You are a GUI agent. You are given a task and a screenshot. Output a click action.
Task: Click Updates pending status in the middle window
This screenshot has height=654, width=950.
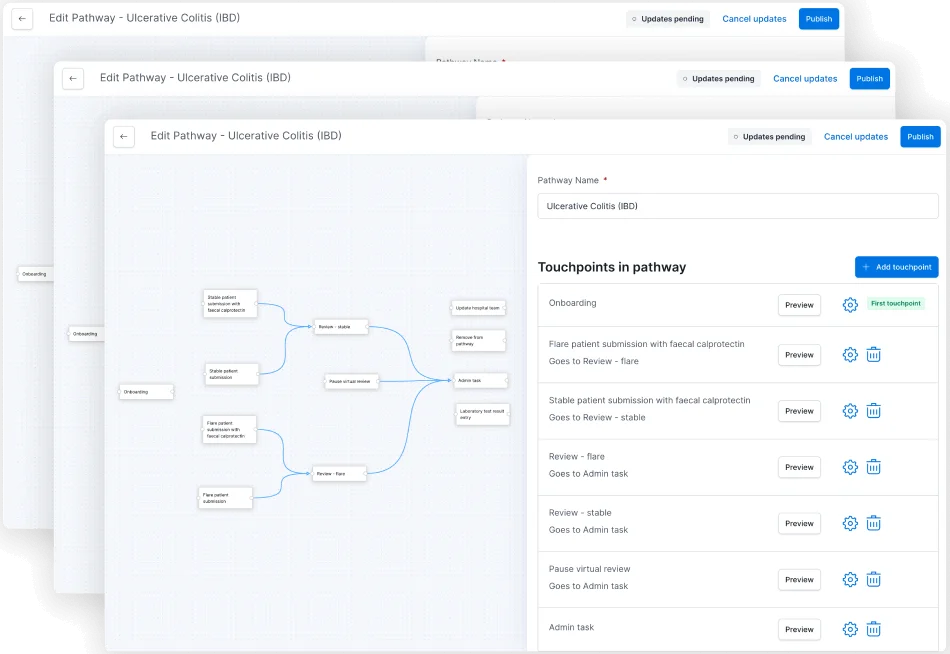point(719,78)
